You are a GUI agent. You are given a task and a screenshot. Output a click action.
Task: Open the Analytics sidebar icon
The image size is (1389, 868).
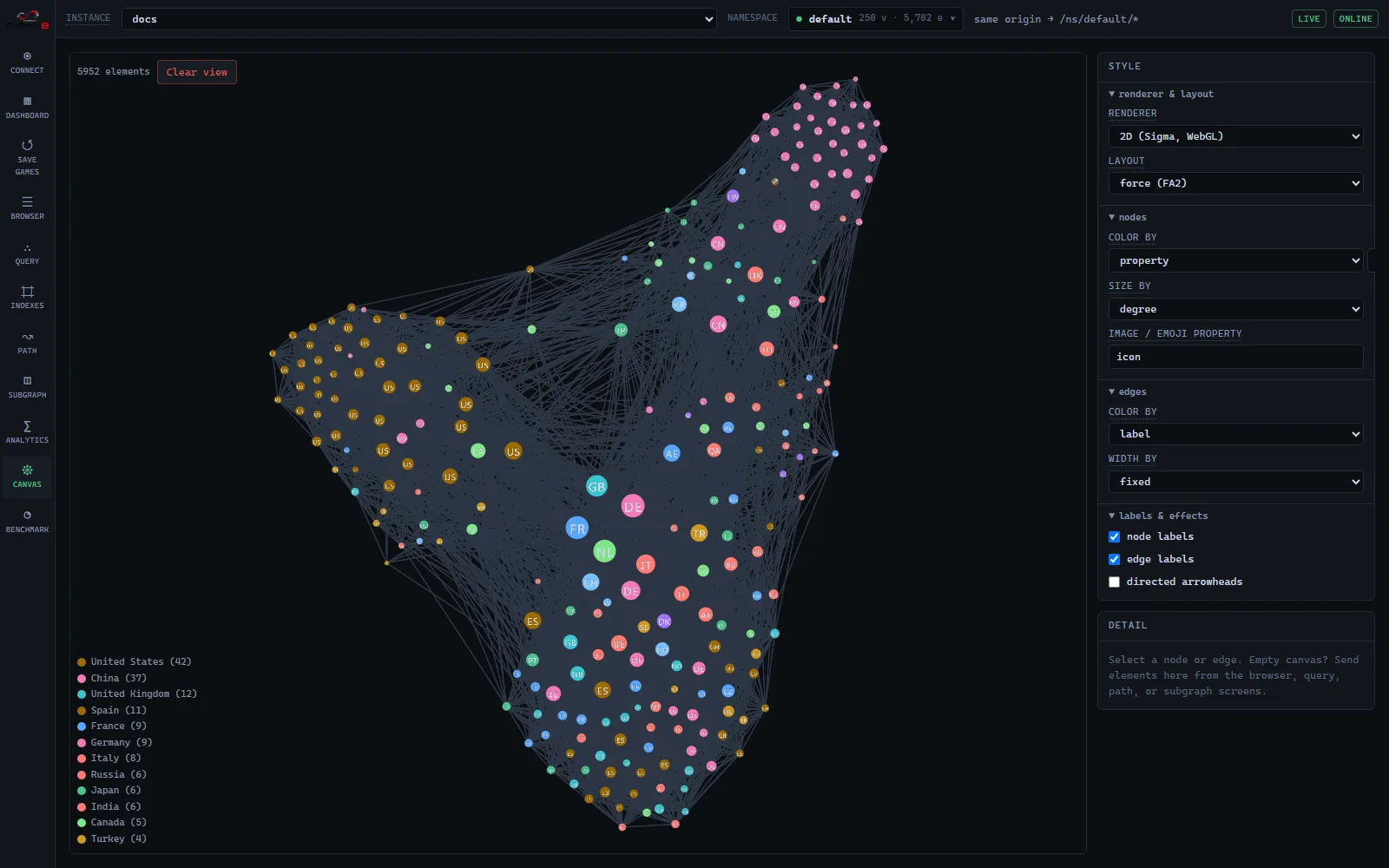click(x=27, y=432)
